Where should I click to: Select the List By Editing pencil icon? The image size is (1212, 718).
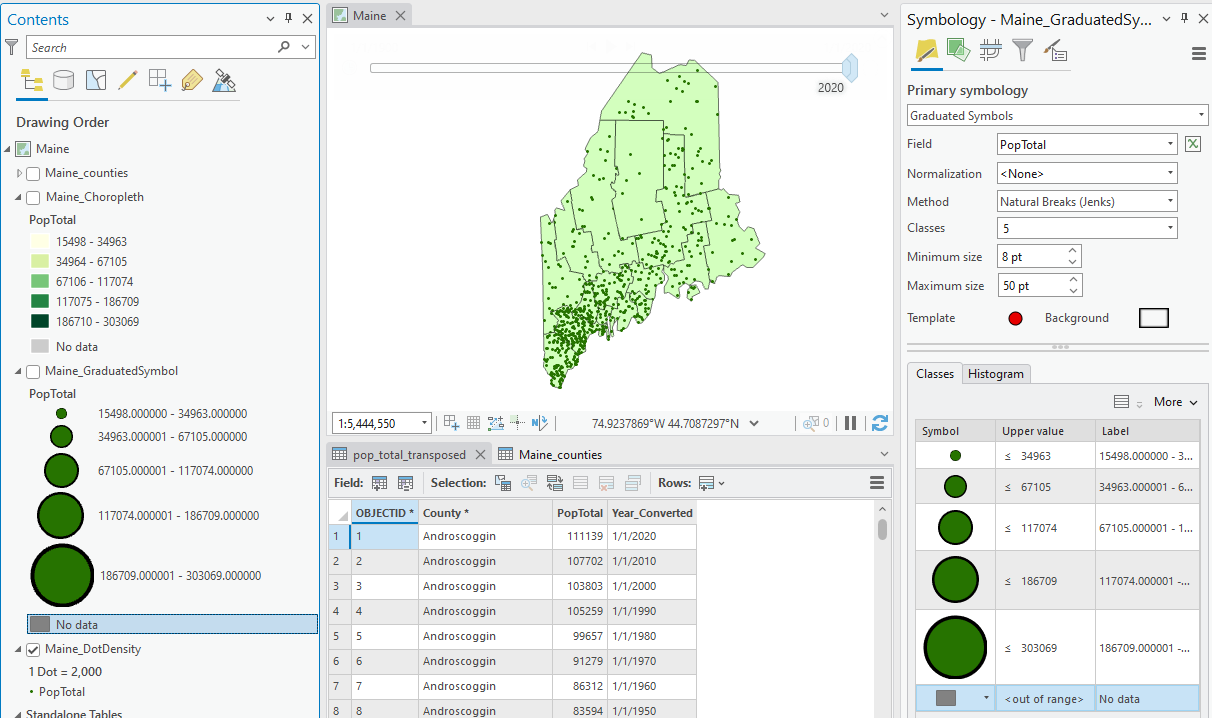click(x=127, y=80)
